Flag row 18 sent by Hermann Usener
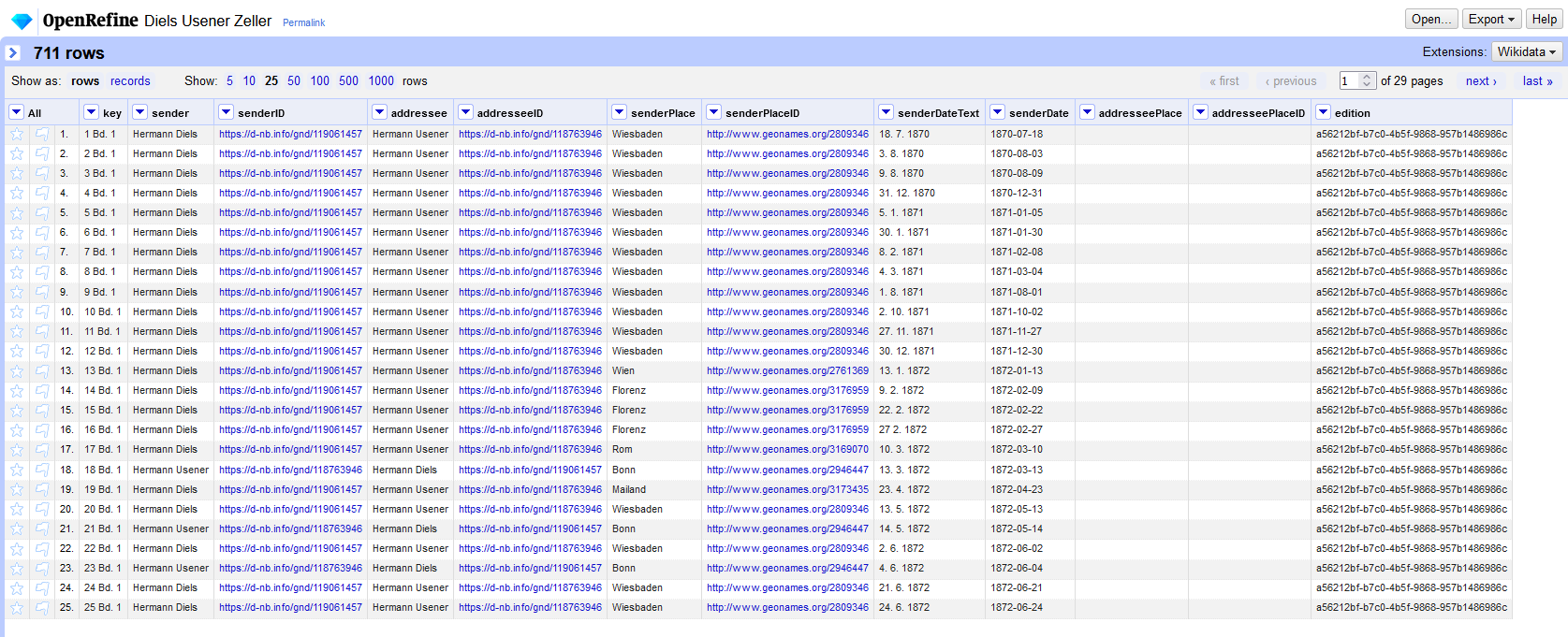This screenshot has width=1568, height=637. (x=42, y=470)
